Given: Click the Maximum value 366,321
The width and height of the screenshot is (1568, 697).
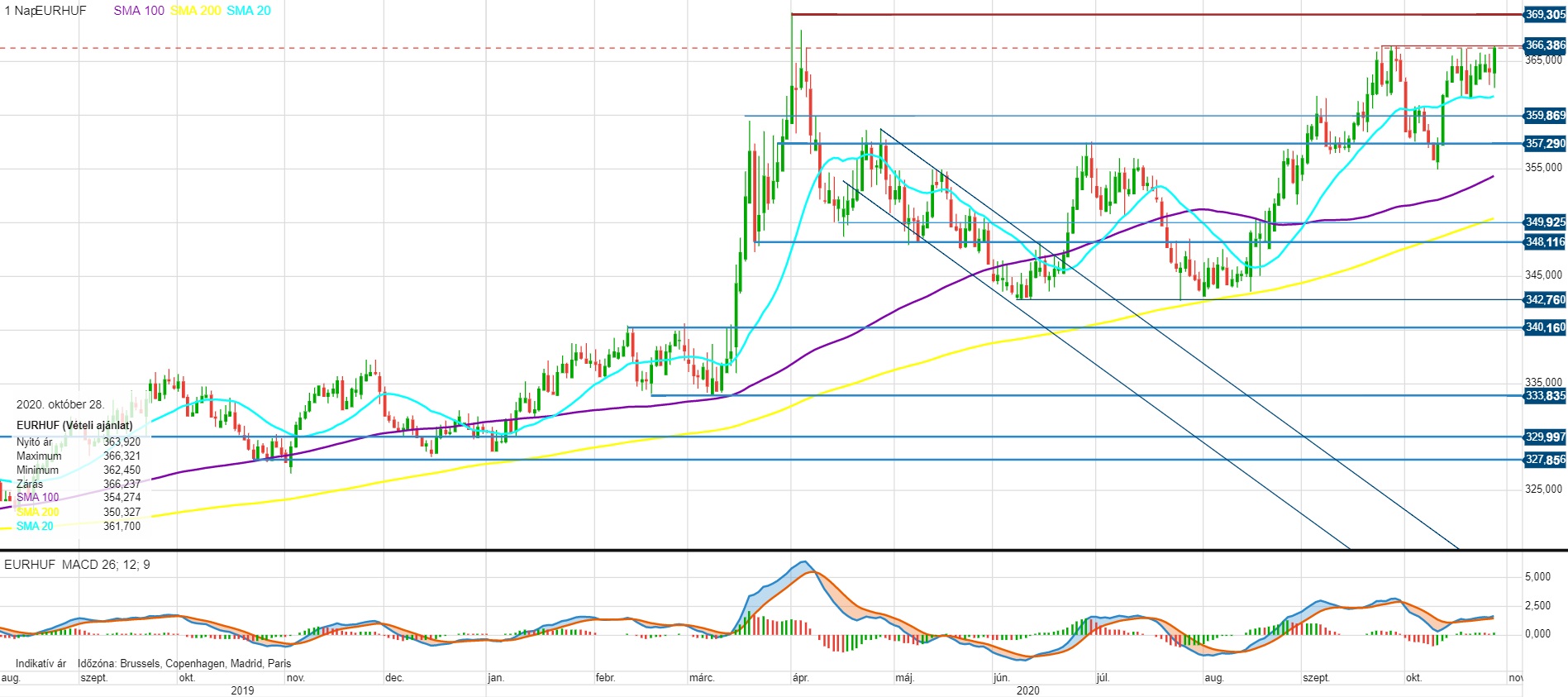Looking at the screenshot, I should pyautogui.click(x=122, y=456).
